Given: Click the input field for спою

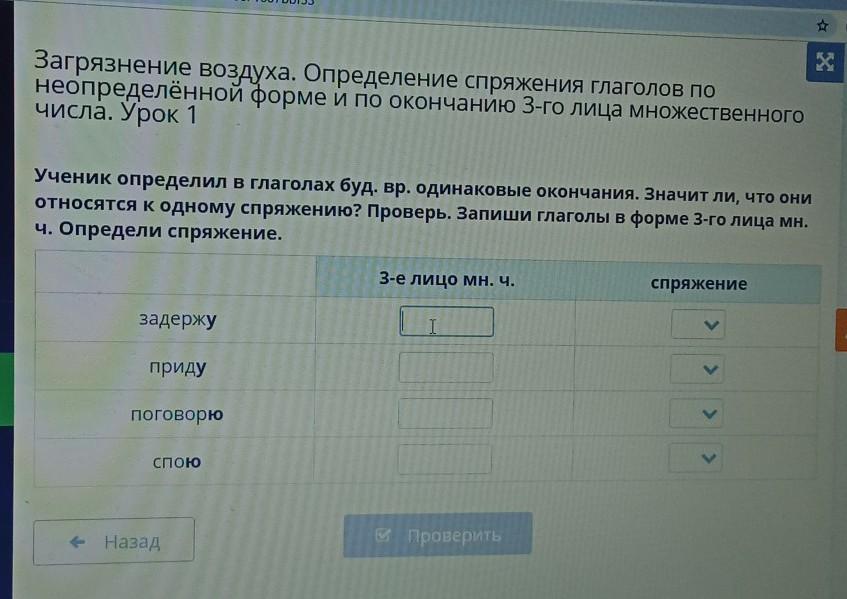Looking at the screenshot, I should coord(445,459).
